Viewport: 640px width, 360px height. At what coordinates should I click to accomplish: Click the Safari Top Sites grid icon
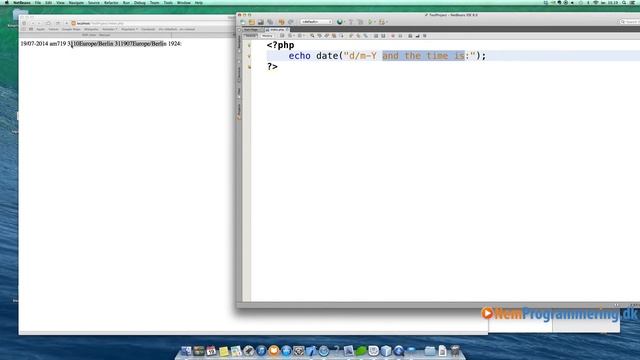click(31, 29)
